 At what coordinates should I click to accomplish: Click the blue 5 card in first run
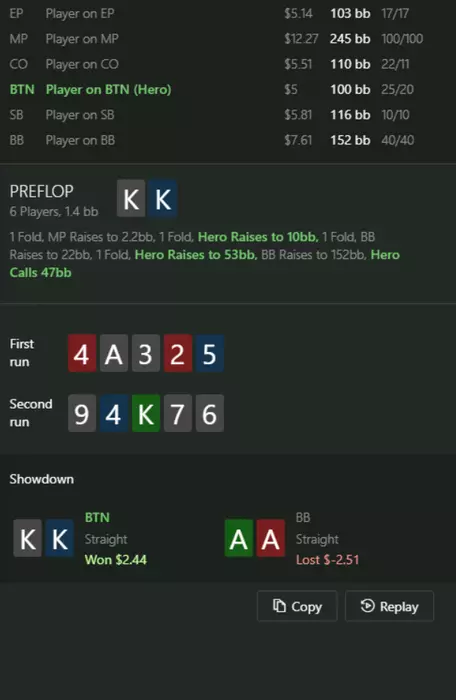point(210,353)
